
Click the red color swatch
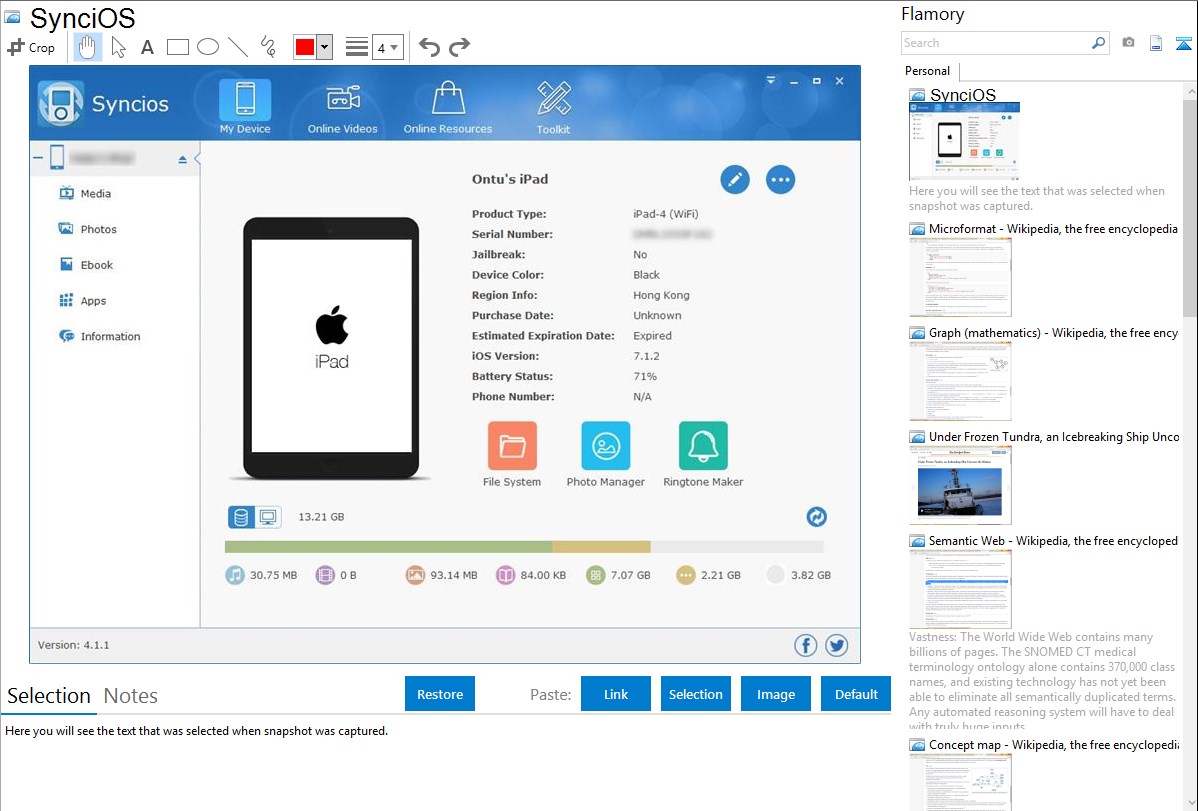(304, 47)
